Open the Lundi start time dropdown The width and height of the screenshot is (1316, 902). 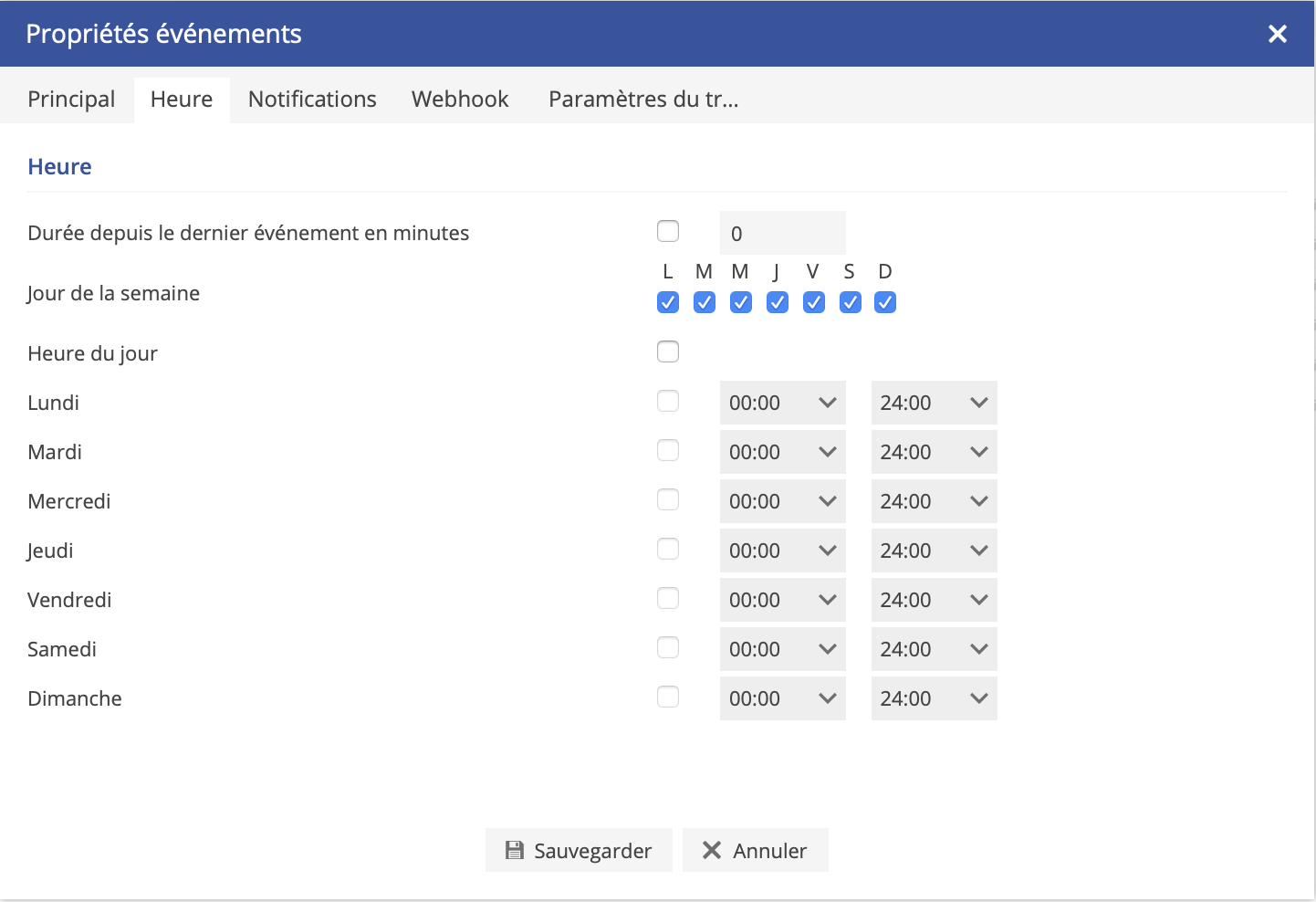tap(782, 403)
